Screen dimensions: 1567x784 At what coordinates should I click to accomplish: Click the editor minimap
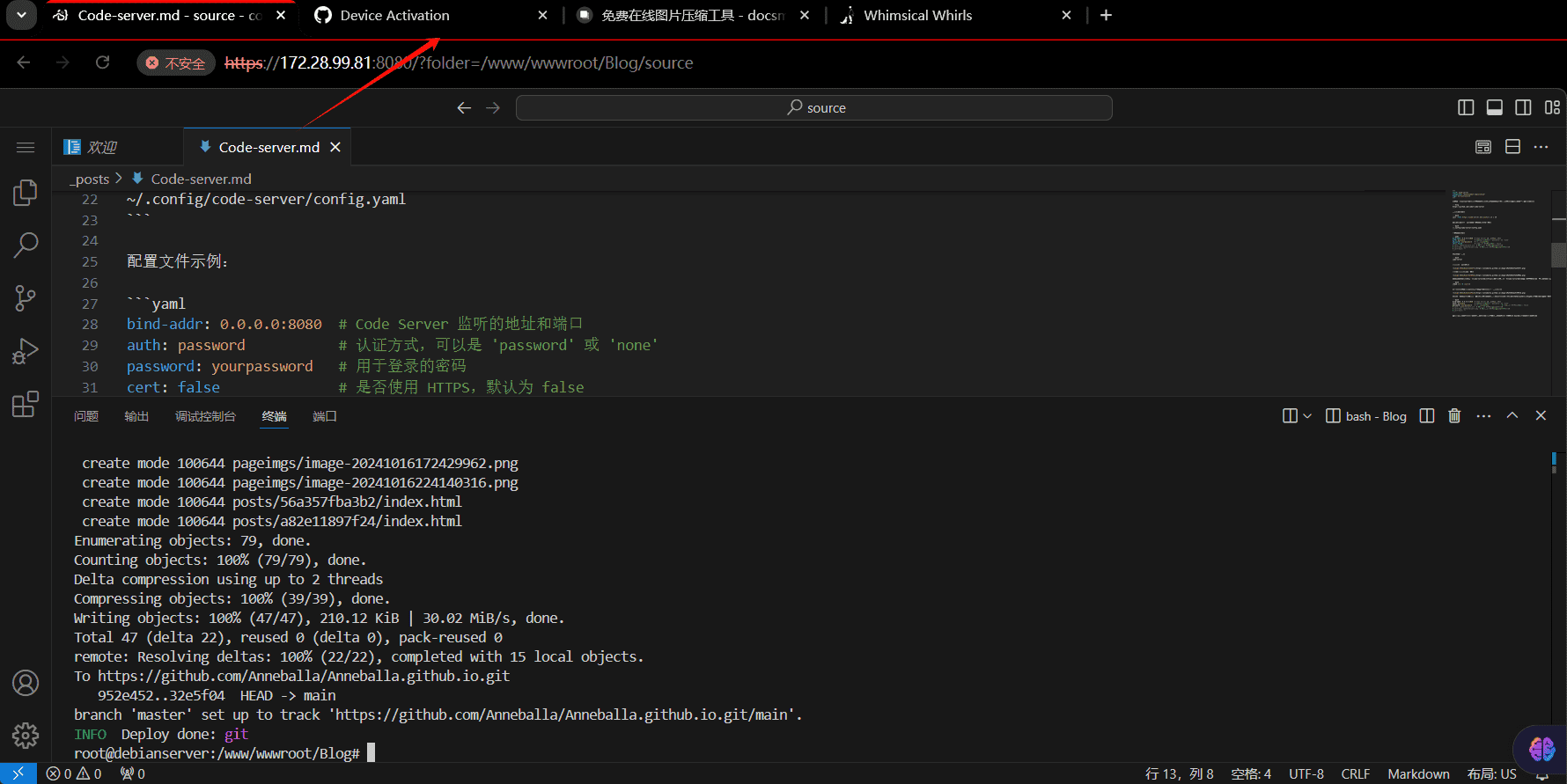click(1499, 255)
